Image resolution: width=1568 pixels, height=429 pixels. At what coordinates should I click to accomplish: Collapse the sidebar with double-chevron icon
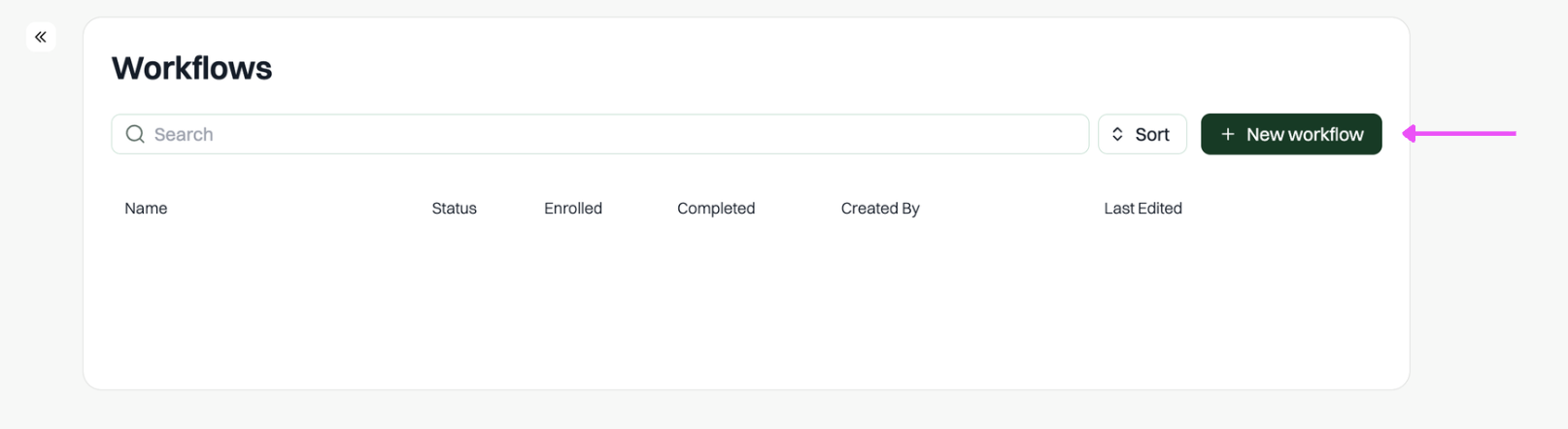point(41,37)
